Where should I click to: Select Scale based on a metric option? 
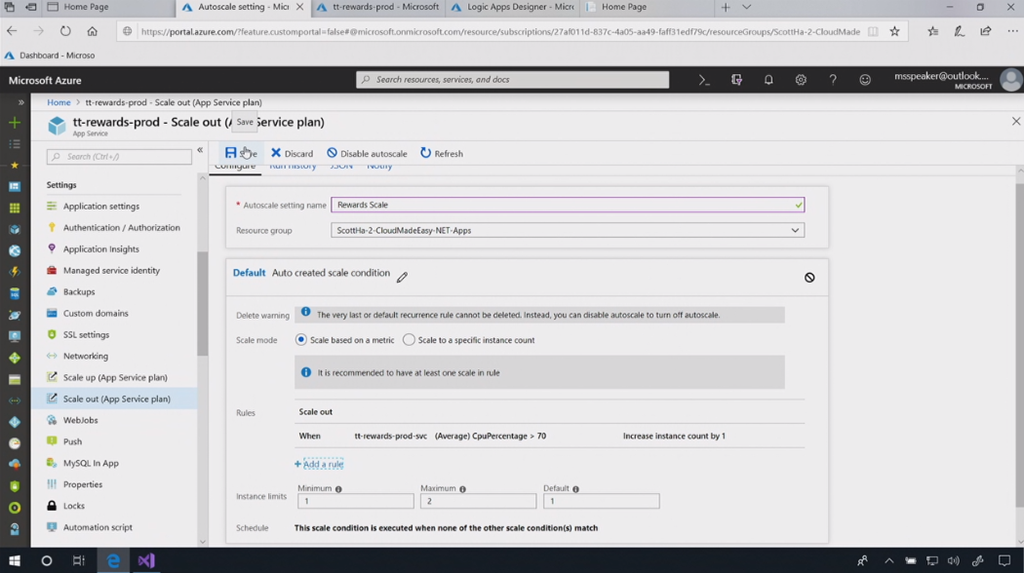301,340
